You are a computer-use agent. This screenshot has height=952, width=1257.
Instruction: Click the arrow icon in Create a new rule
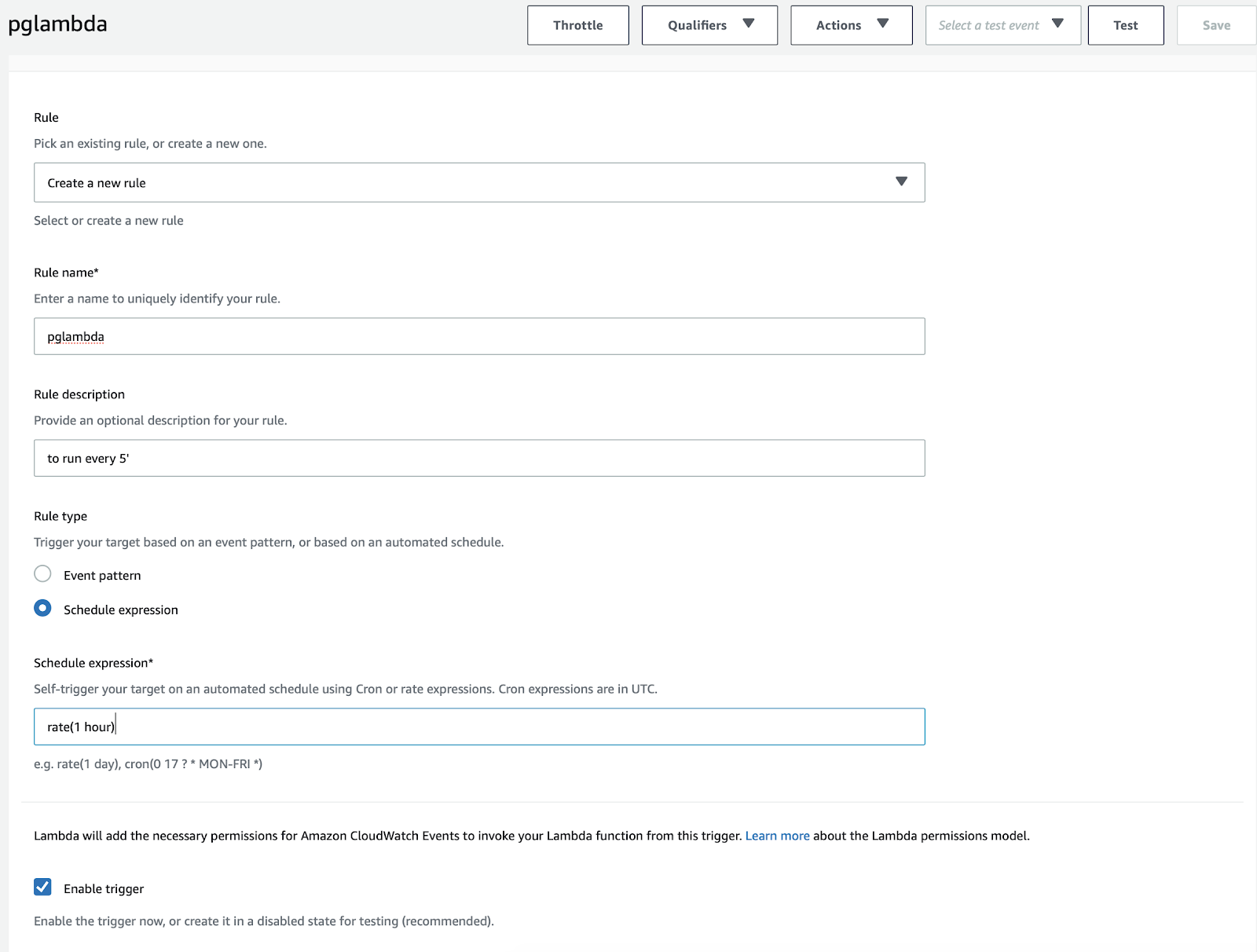[x=901, y=181]
